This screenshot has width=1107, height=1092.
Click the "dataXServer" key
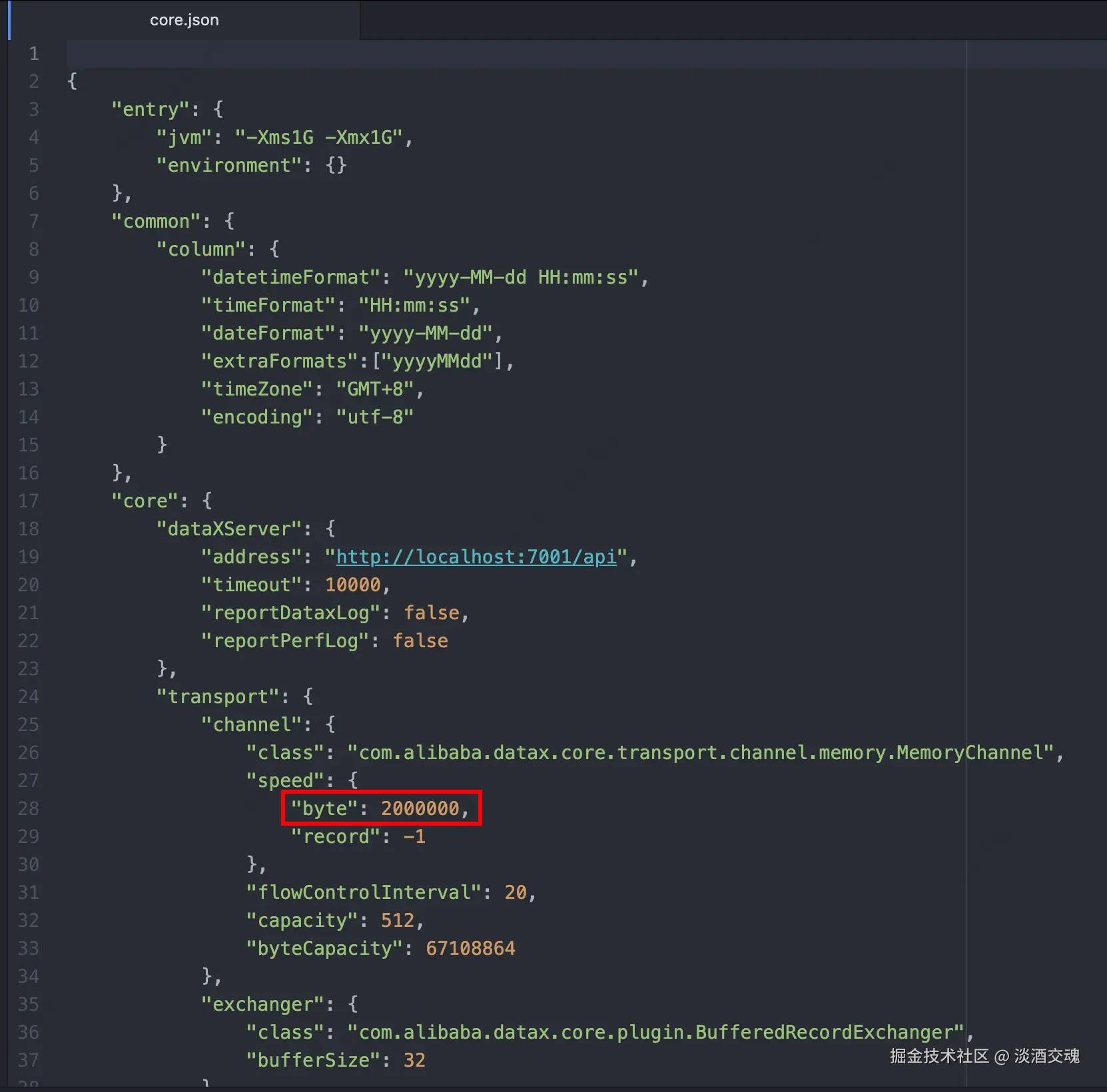click(228, 529)
